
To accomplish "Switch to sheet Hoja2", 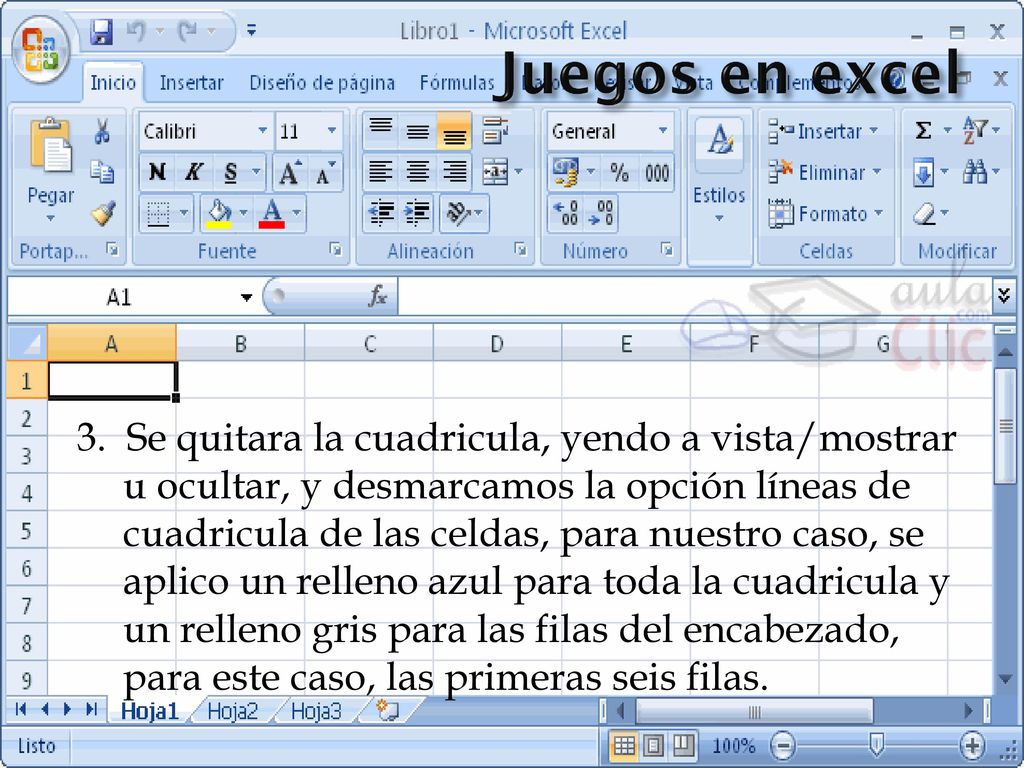I will (232, 711).
